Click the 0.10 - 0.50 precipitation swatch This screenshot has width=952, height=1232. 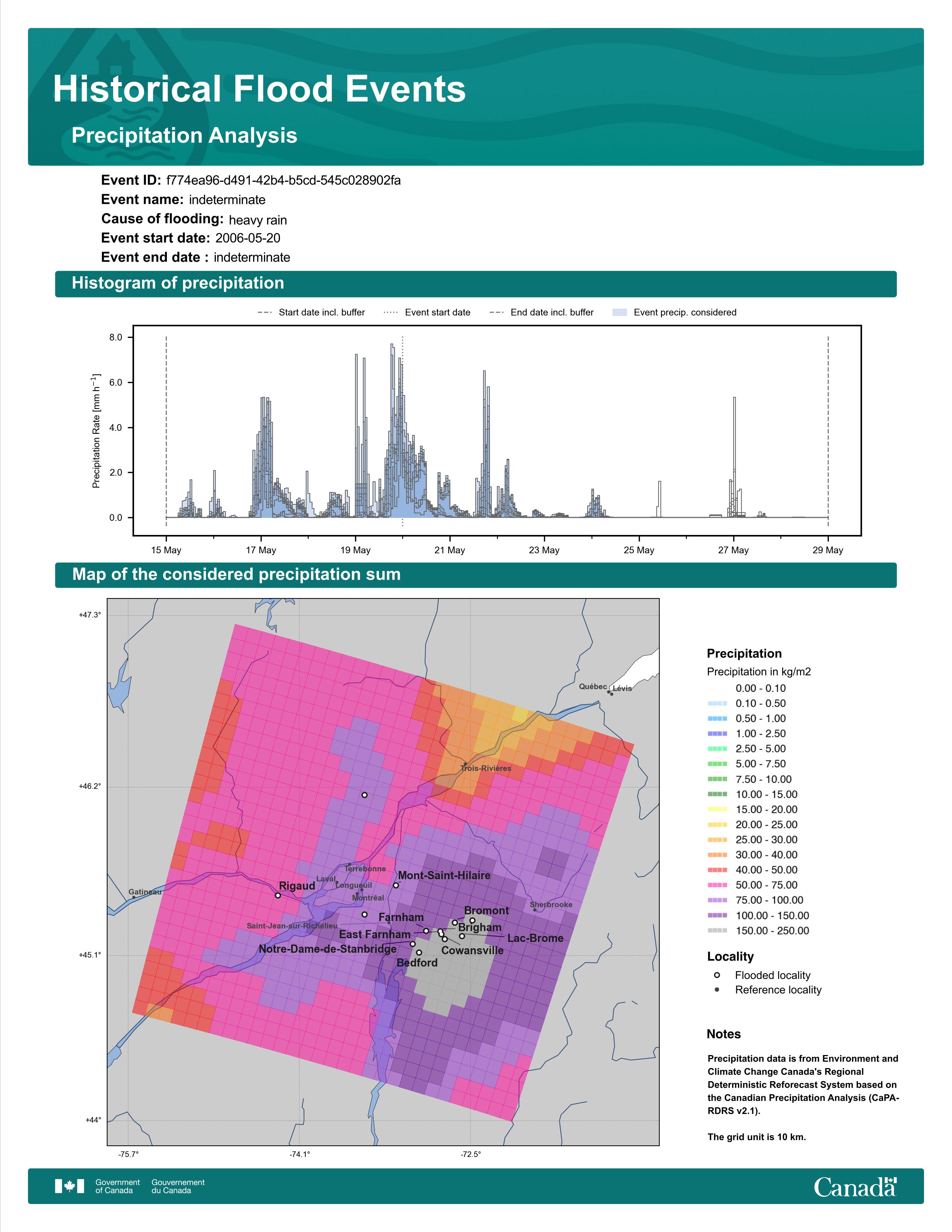[717, 703]
